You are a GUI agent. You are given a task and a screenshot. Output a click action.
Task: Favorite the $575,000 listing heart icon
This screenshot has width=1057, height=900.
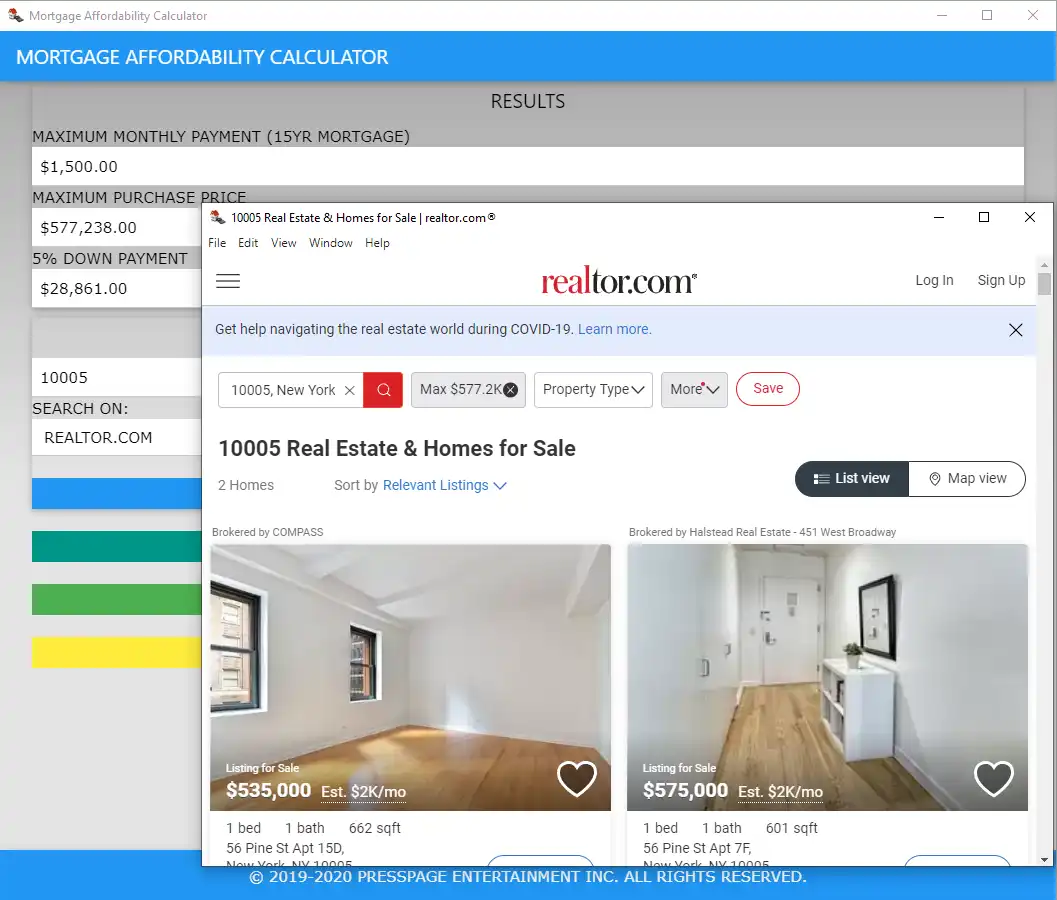point(994,779)
